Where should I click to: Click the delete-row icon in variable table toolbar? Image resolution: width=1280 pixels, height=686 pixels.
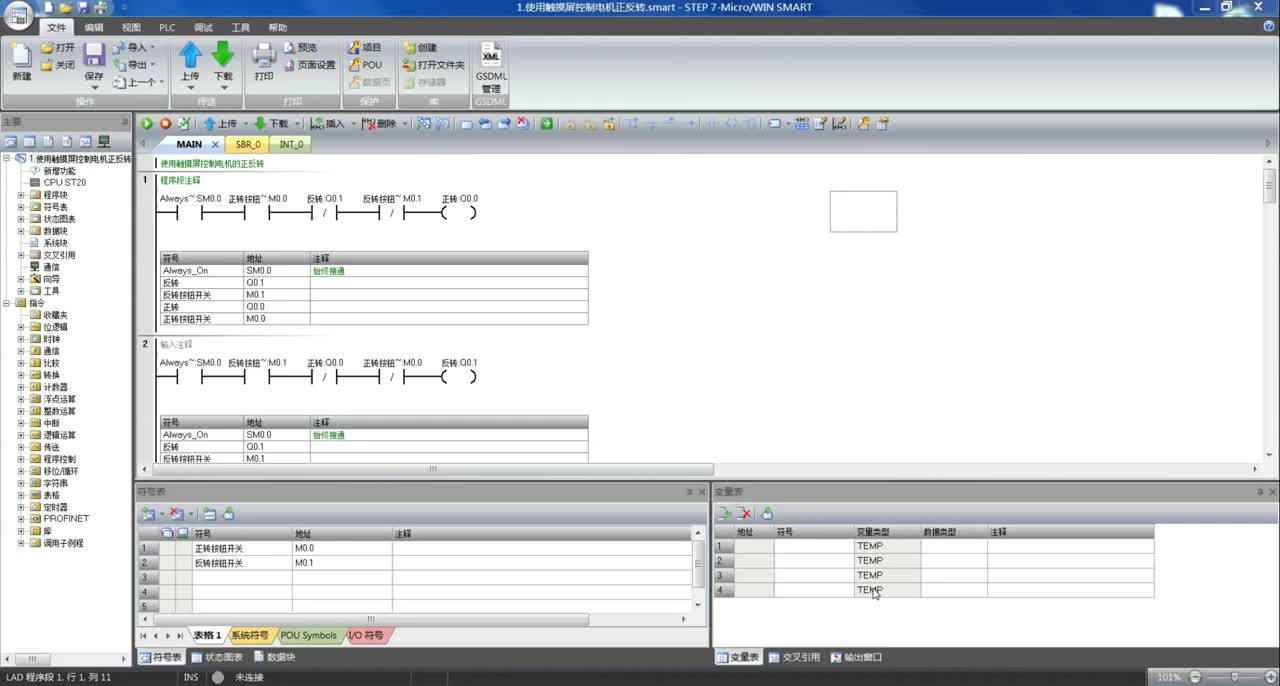pos(744,513)
